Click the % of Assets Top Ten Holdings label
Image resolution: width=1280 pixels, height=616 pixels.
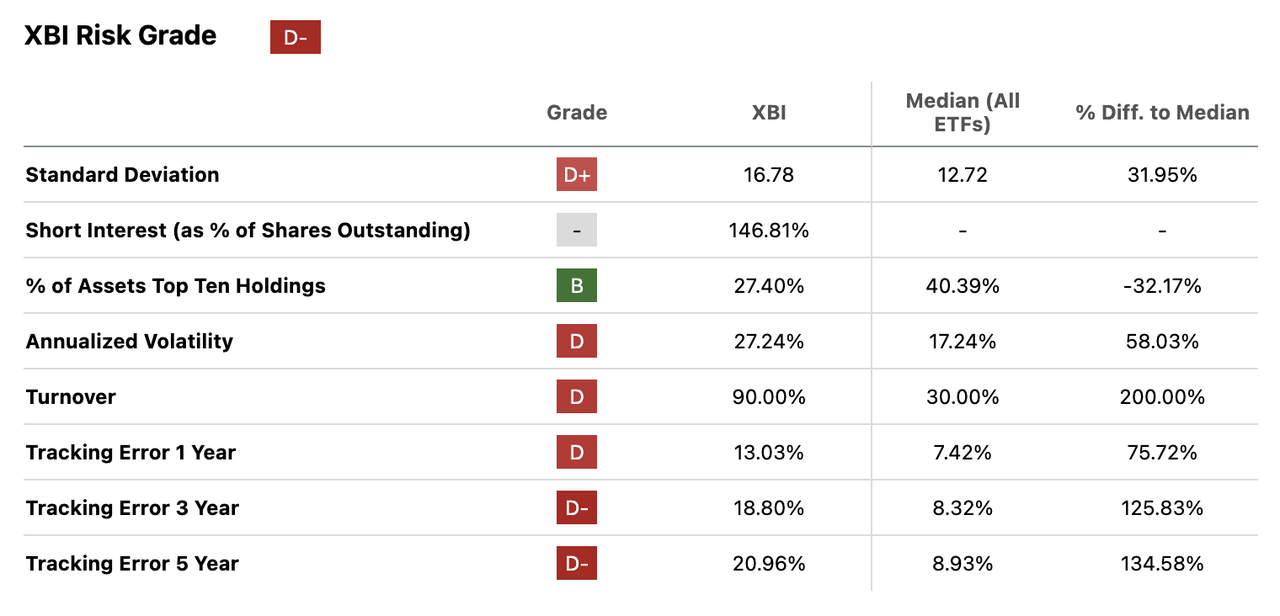click(176, 286)
